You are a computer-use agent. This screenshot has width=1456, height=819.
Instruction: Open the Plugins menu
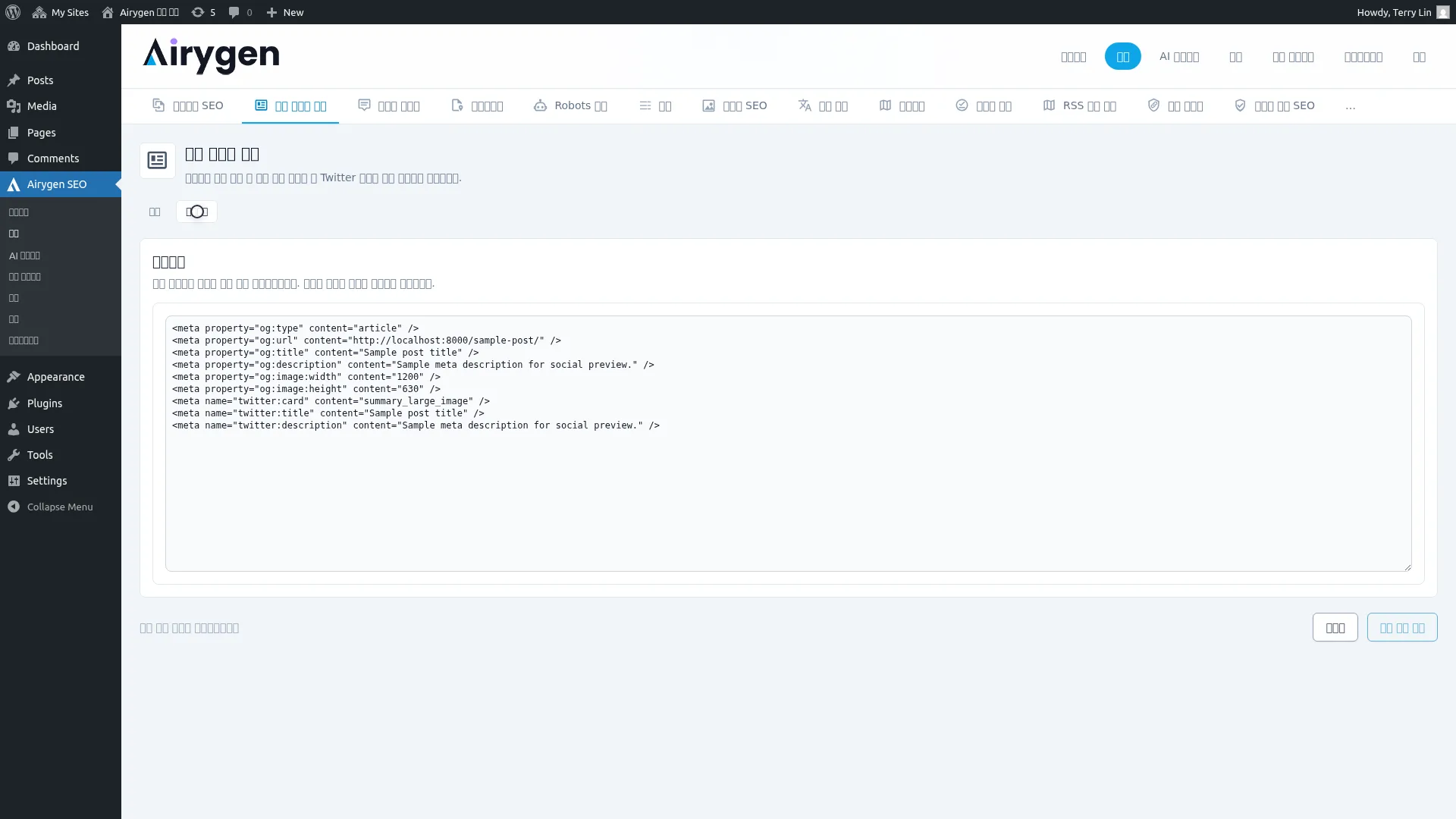point(61,403)
